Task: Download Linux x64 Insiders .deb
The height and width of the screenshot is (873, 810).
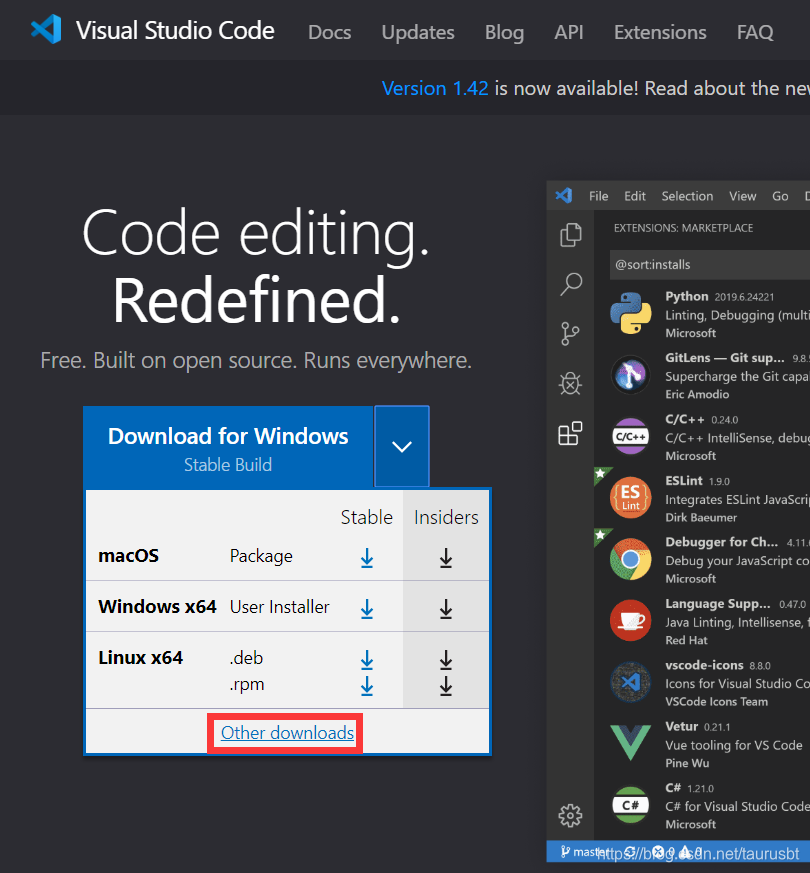Action: [446, 660]
